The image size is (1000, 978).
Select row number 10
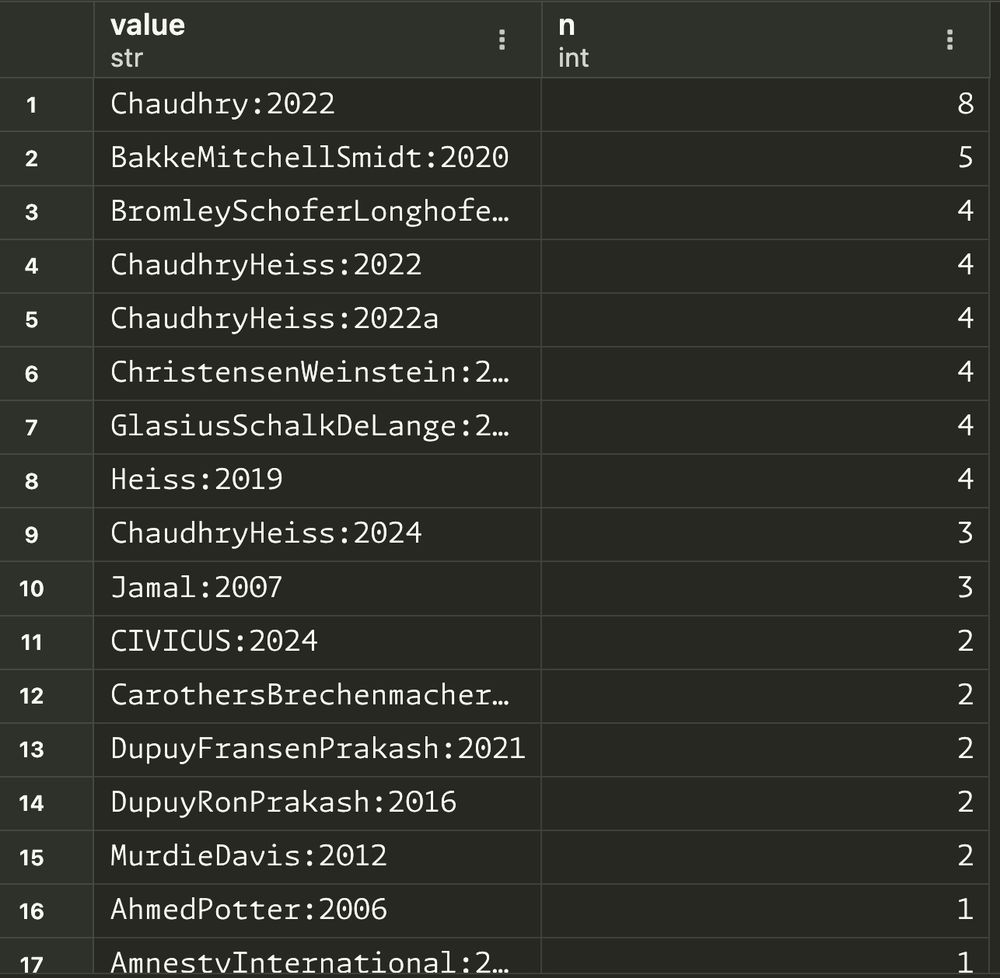pyautogui.click(x=47, y=588)
